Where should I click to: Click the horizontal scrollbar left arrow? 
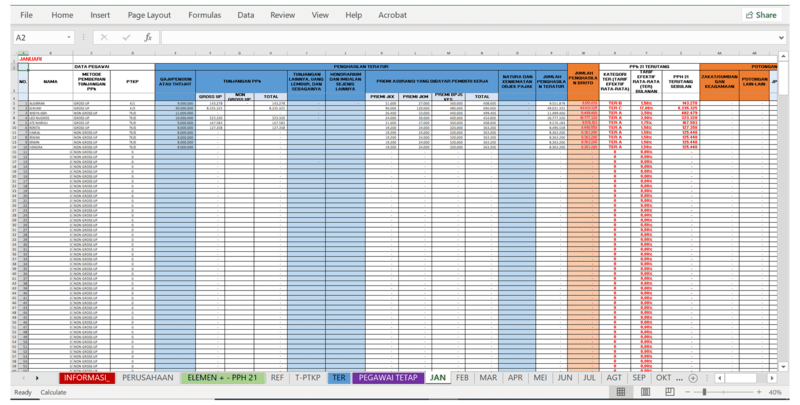(x=719, y=378)
